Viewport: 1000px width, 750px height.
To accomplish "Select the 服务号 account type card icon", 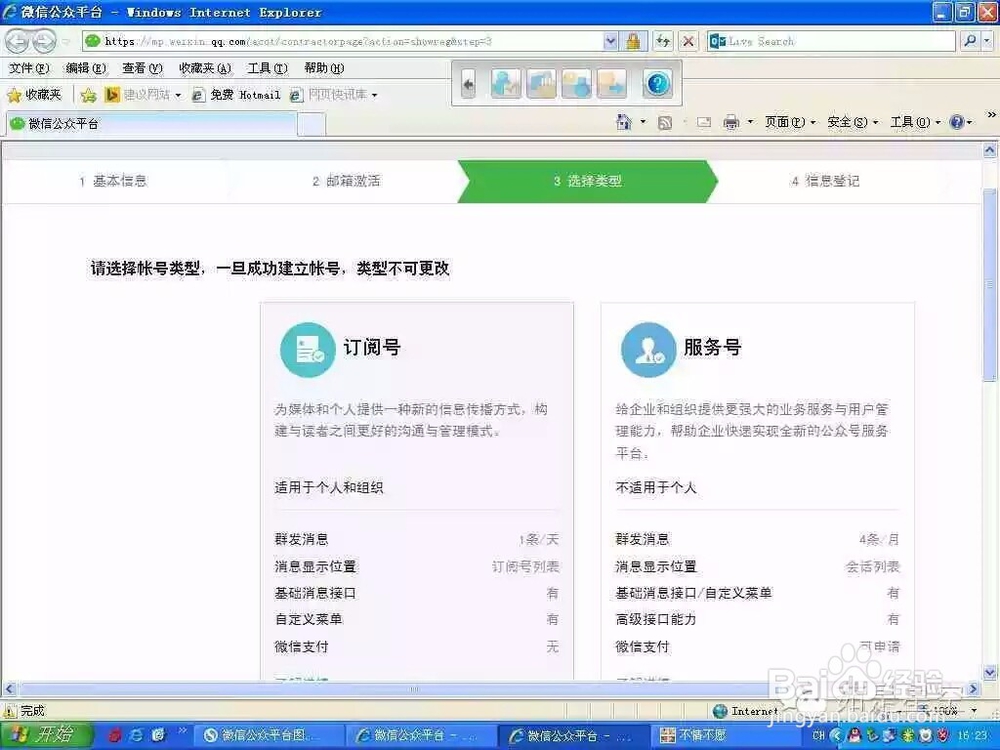I will [649, 349].
